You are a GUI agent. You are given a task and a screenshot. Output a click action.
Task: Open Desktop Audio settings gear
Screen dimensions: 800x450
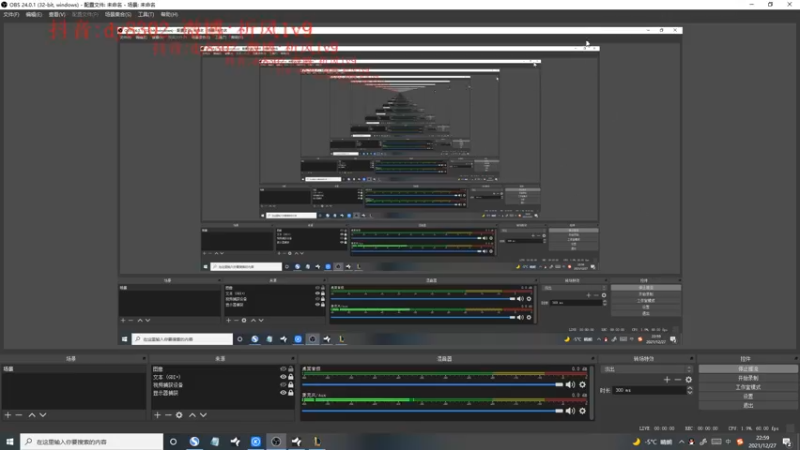tap(582, 385)
